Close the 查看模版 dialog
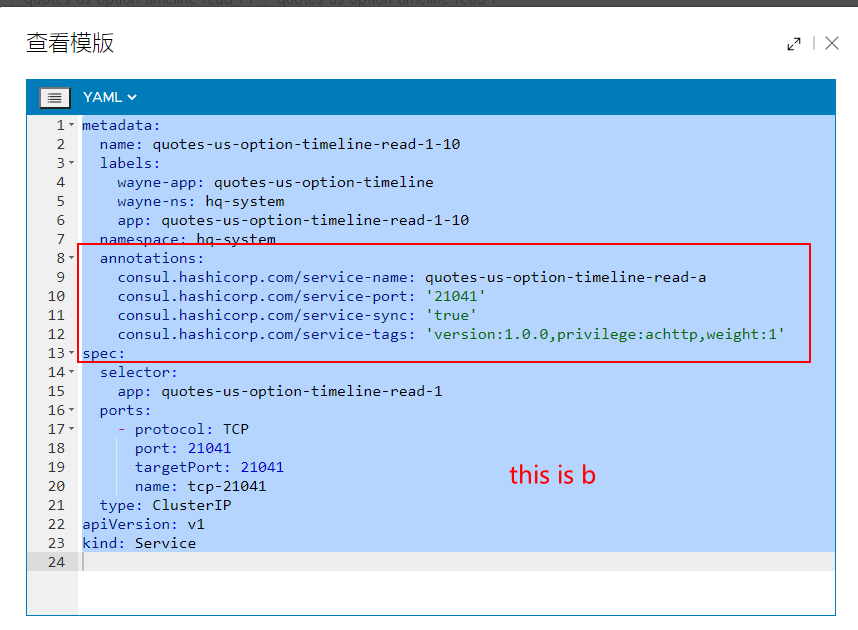Viewport: 858px width, 630px height. coord(832,44)
